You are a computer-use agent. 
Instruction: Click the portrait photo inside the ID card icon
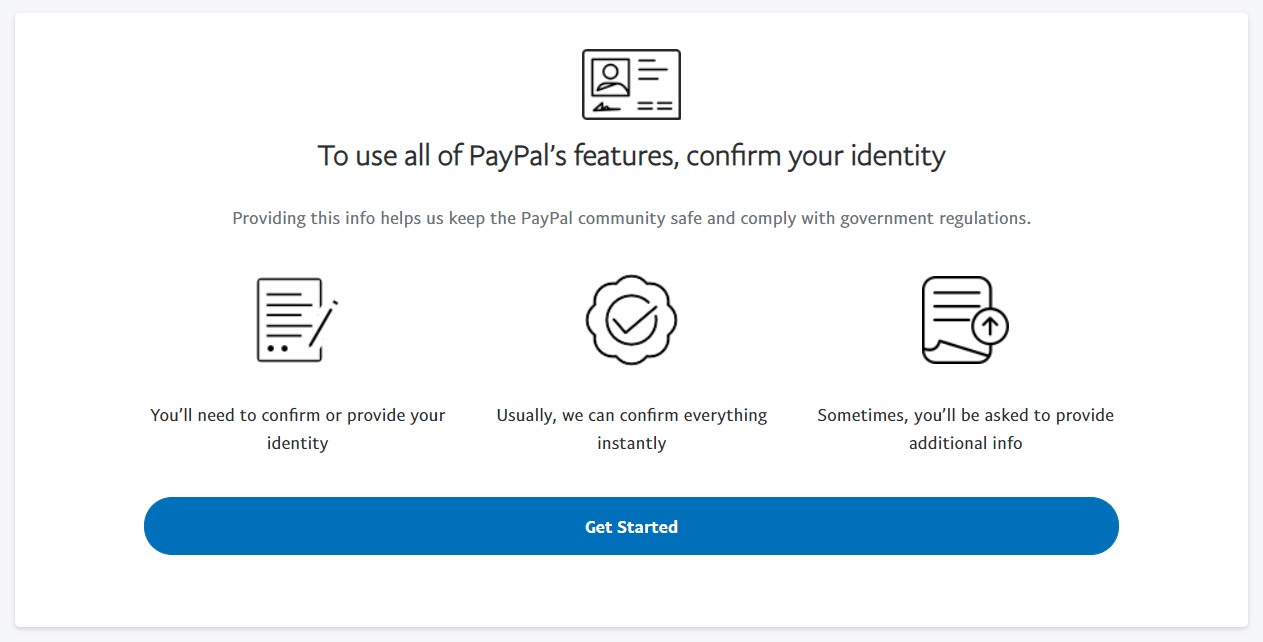point(610,77)
